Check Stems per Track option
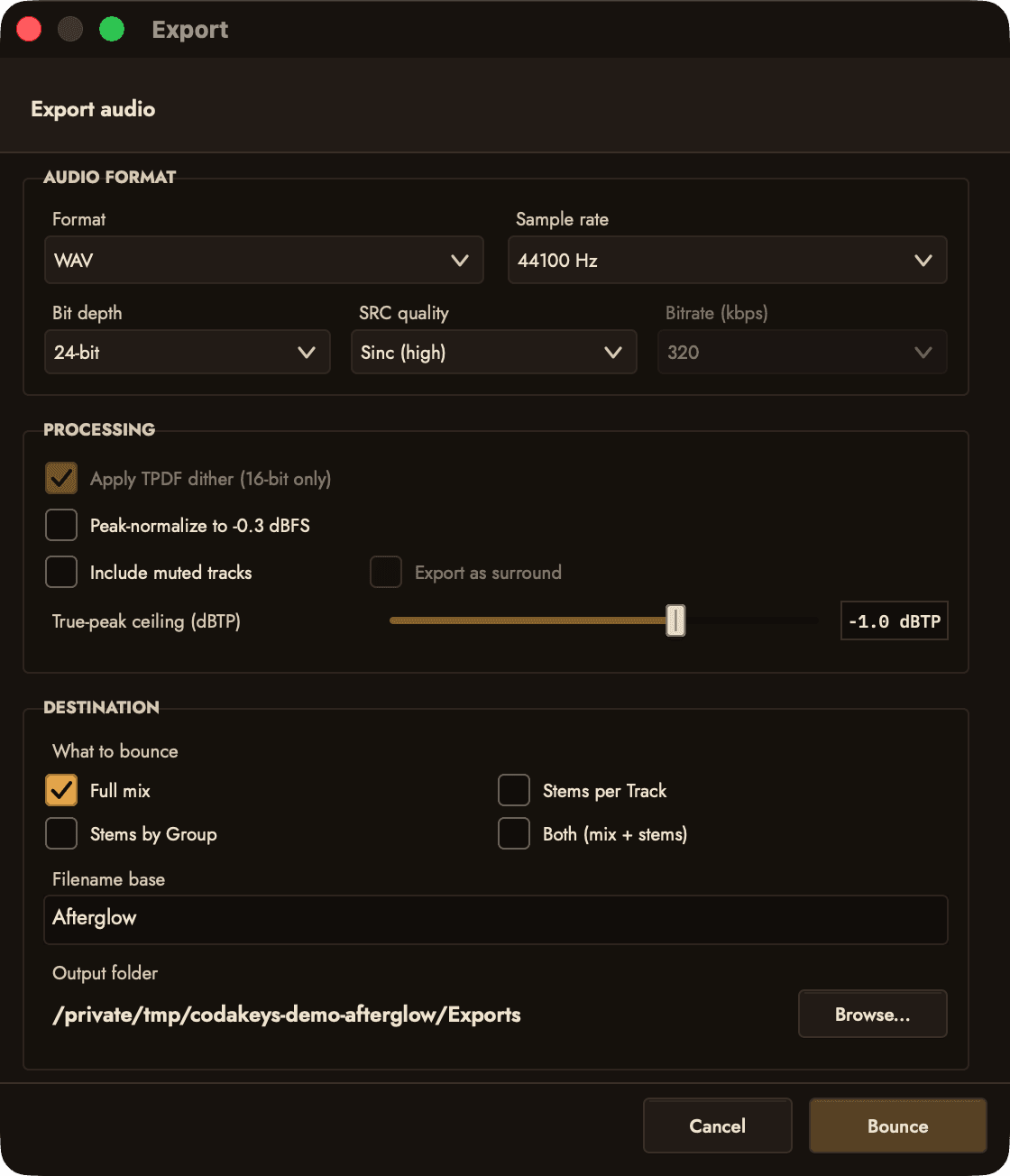The image size is (1010, 1176). click(x=514, y=790)
